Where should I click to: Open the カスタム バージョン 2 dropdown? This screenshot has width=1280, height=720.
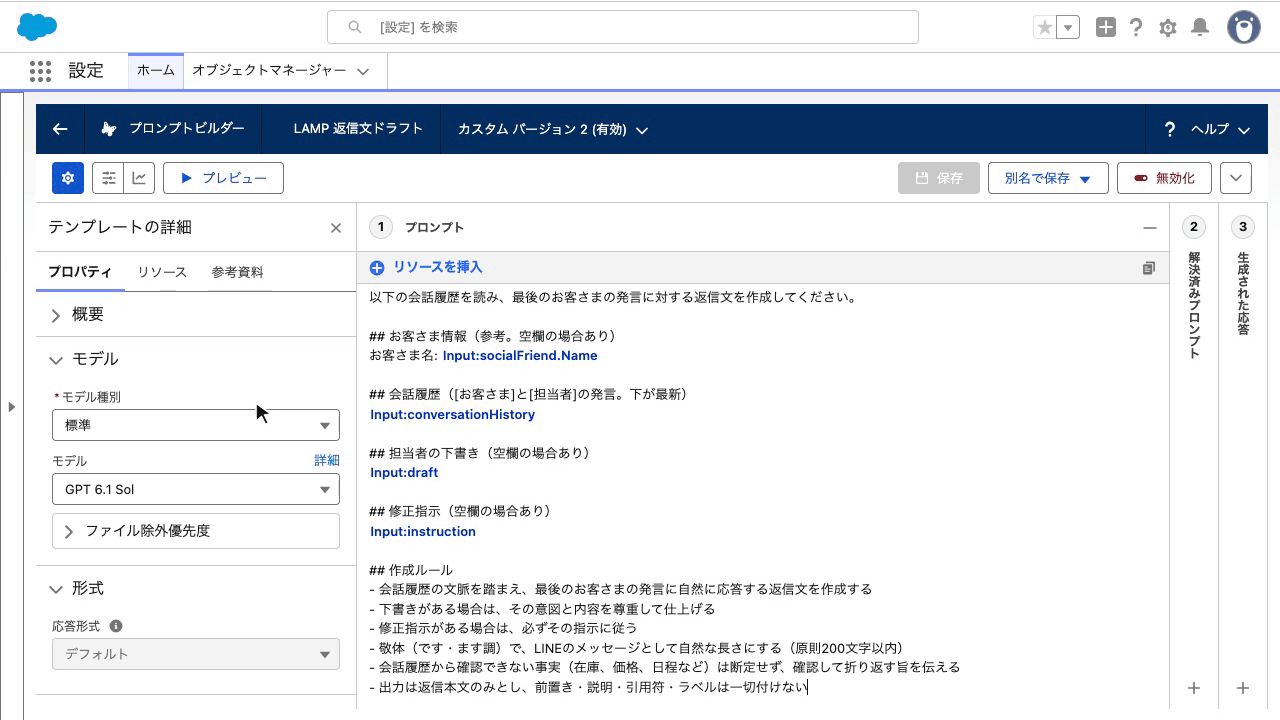point(553,130)
